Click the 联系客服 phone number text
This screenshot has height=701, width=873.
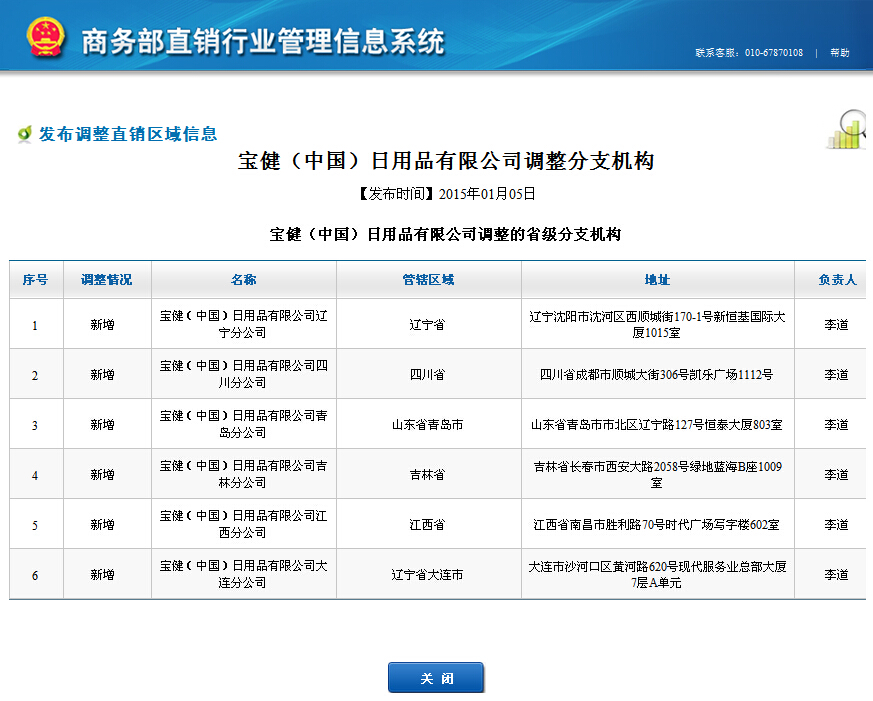click(749, 52)
